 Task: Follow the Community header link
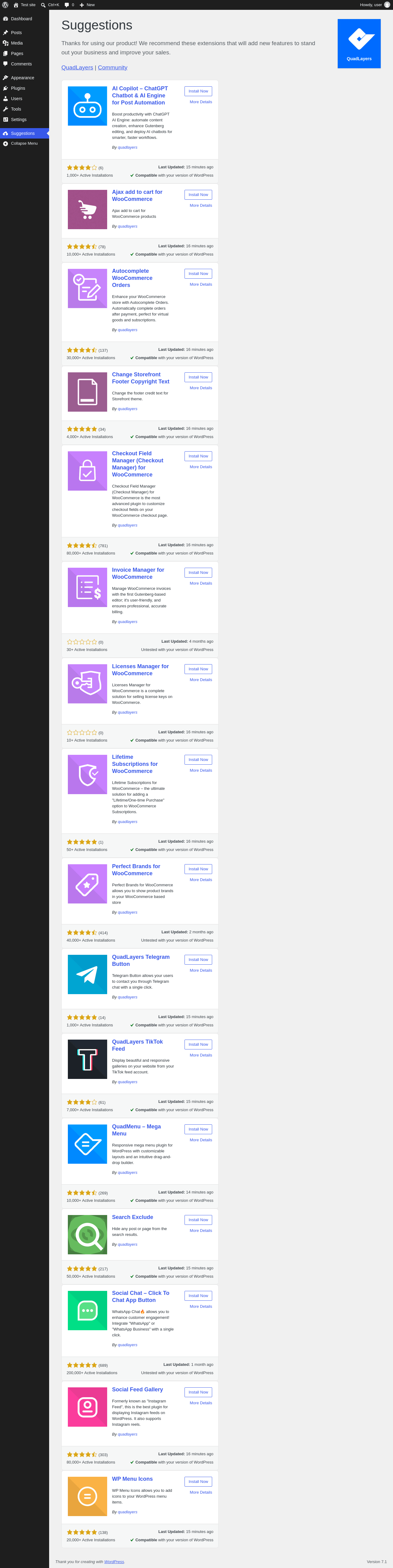[113, 68]
